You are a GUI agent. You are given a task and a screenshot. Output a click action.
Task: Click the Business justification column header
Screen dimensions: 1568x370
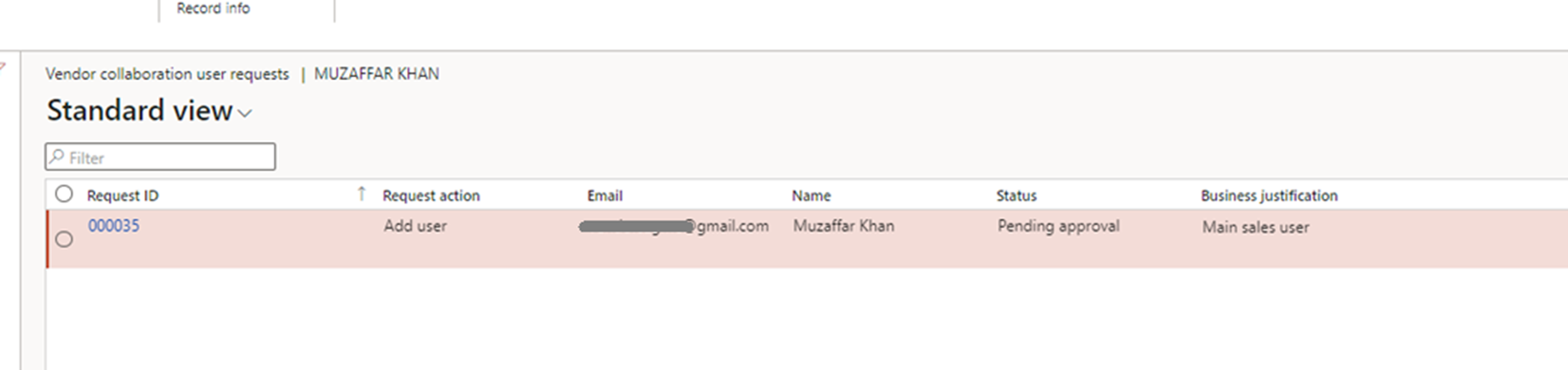[1269, 195]
